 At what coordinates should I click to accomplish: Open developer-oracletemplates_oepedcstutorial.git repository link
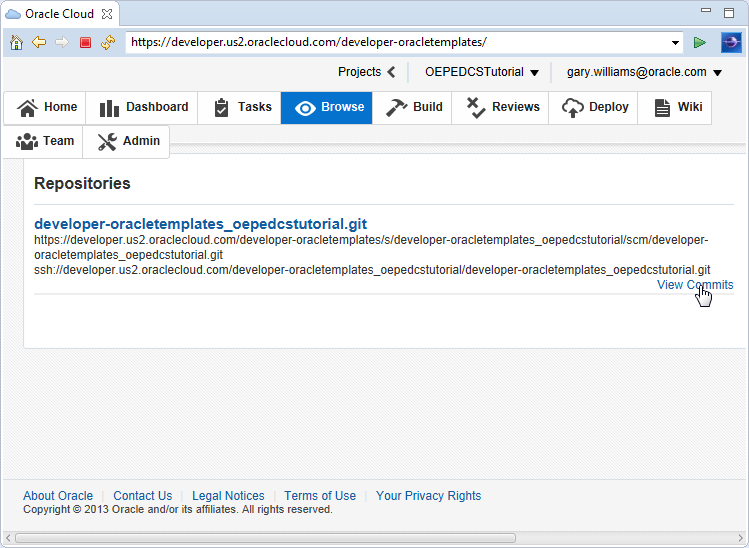201,224
